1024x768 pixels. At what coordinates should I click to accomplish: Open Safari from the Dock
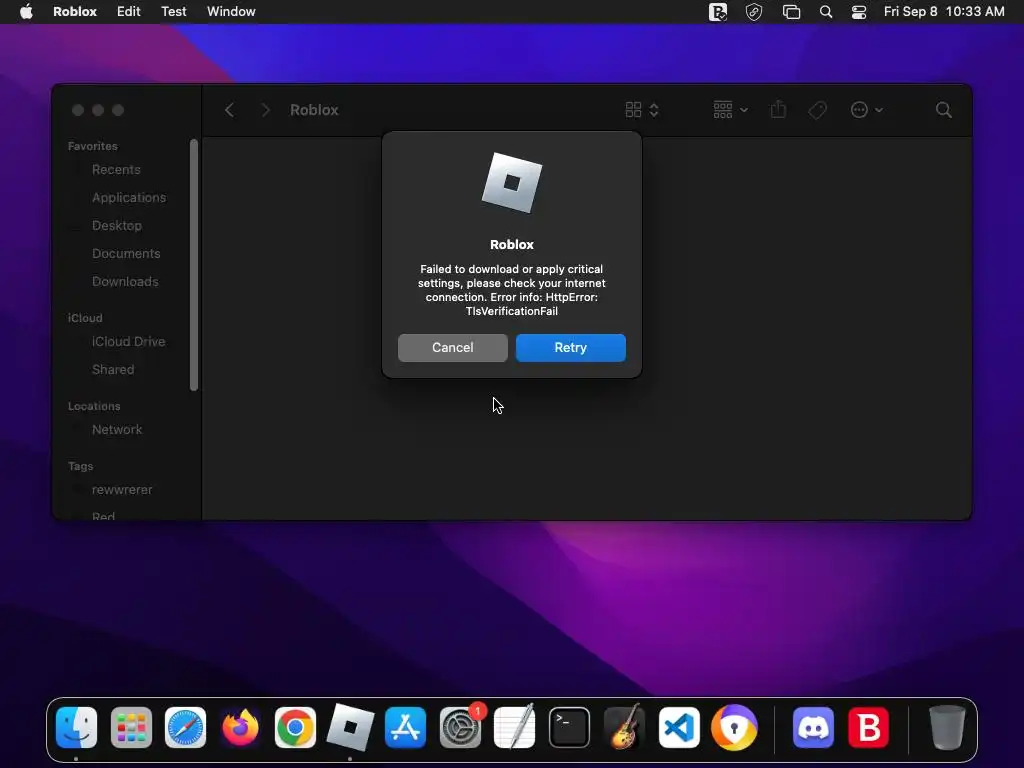point(185,728)
